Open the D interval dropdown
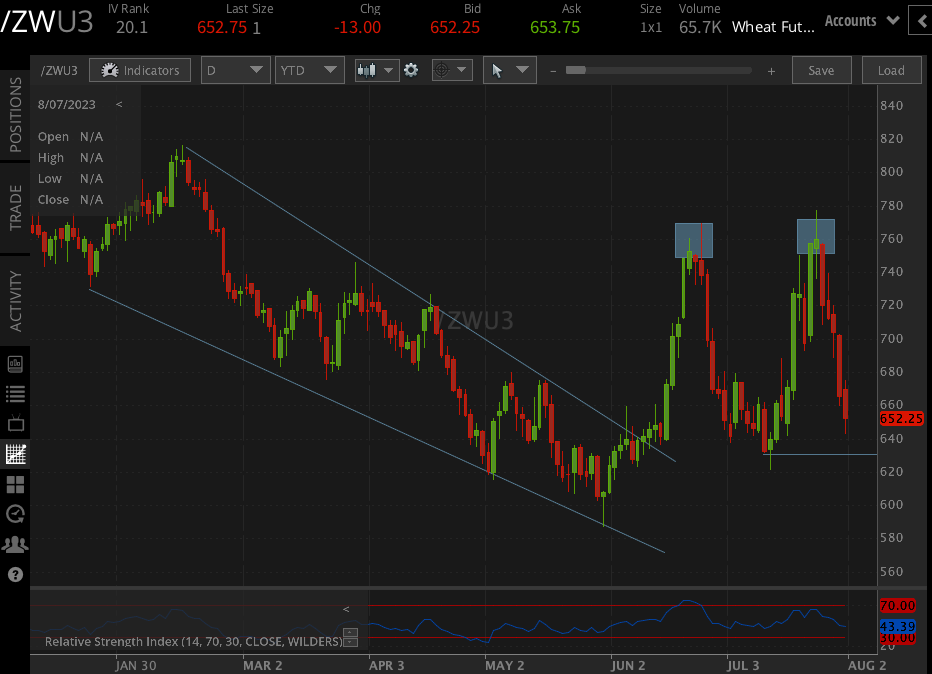Viewport: 932px width, 674px height. pos(235,70)
